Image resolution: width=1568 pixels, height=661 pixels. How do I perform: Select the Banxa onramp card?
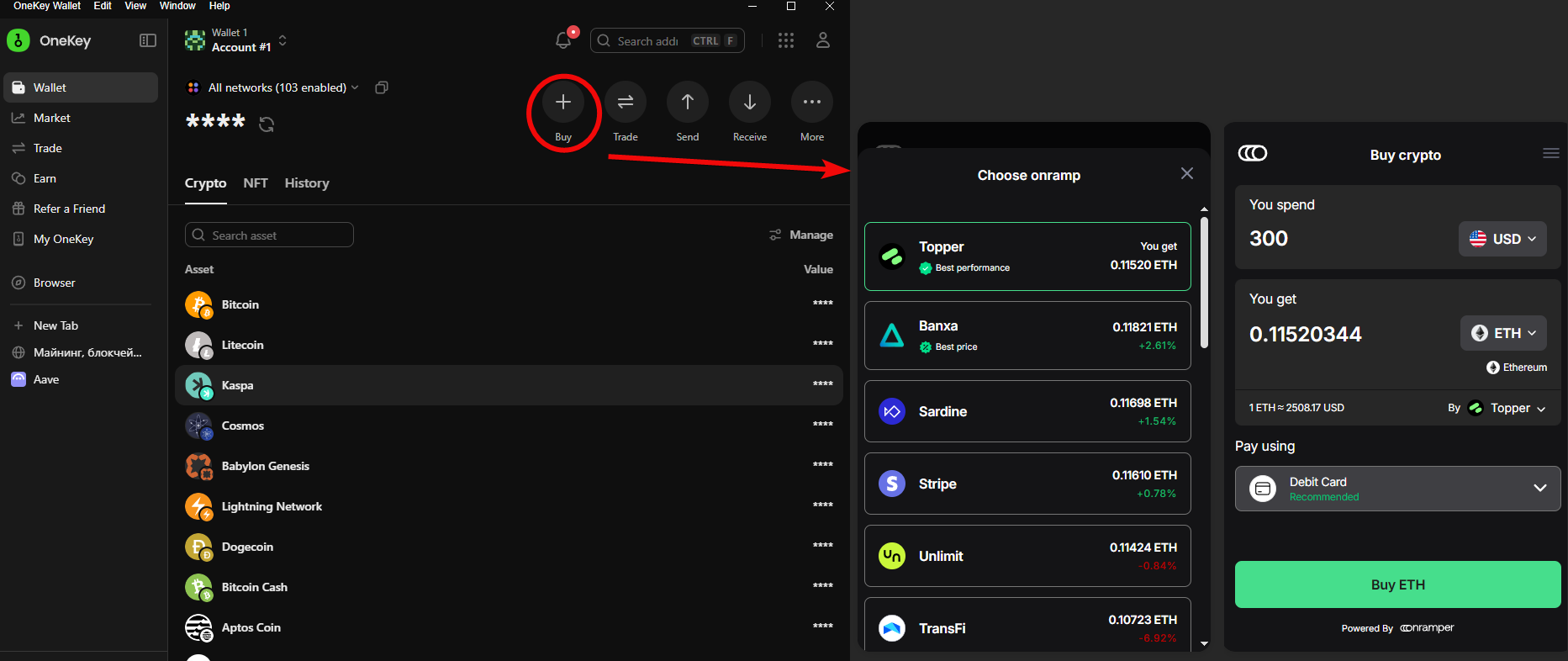coord(1027,336)
